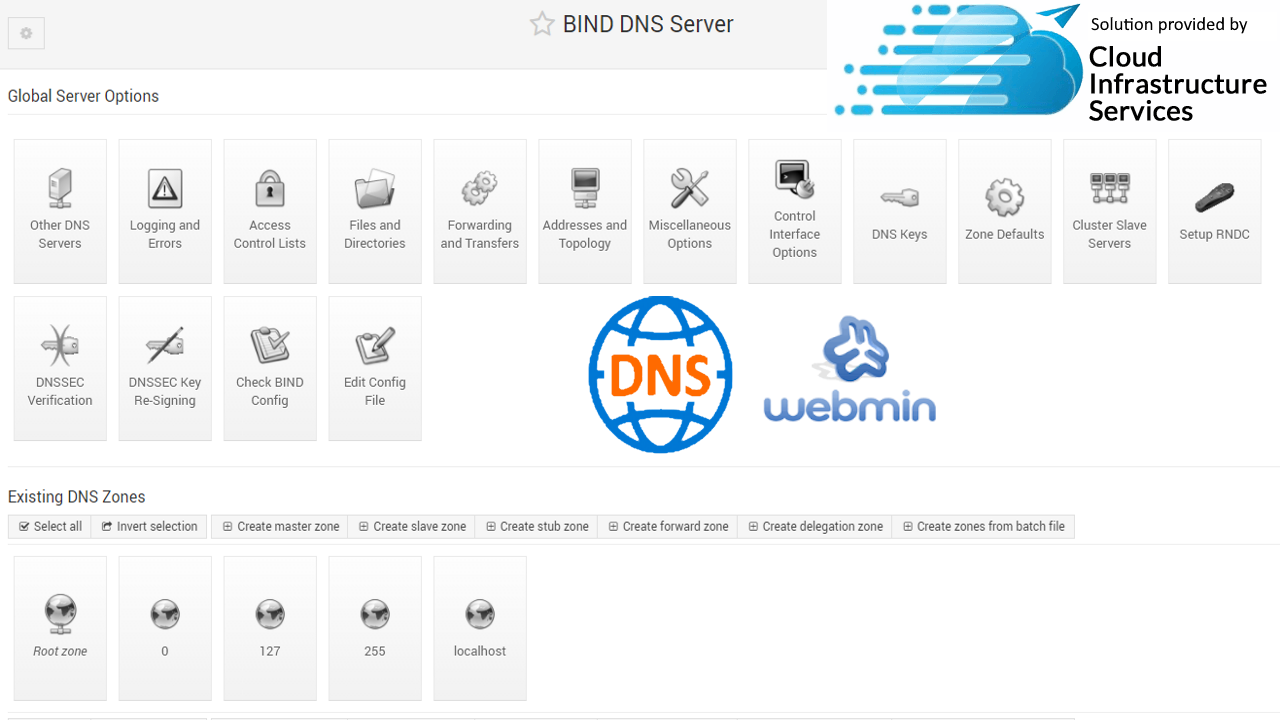Screen dimensions: 1280x720
Task: Open DNS Keys page
Action: click(900, 211)
